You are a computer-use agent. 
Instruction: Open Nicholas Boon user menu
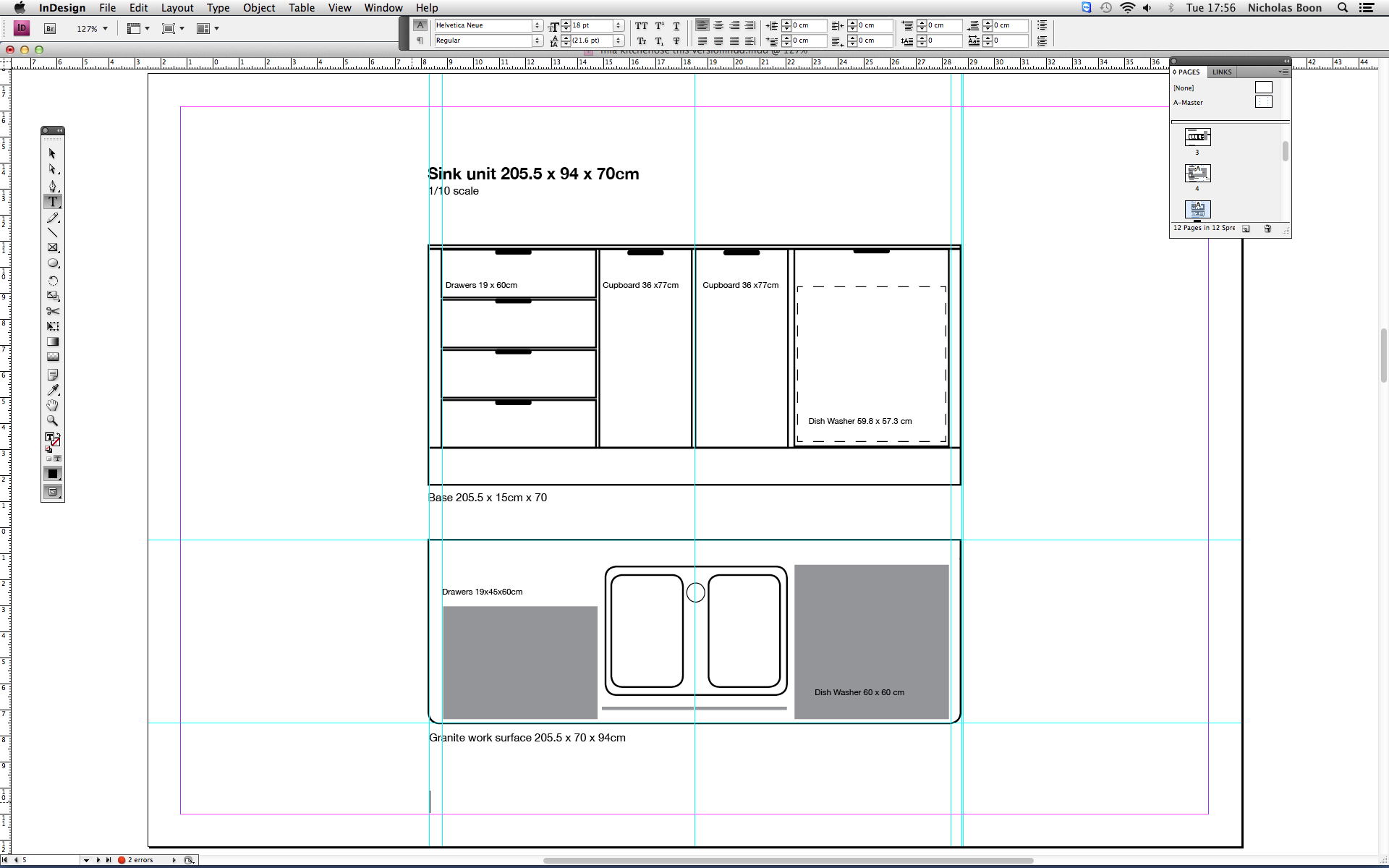coord(1285,8)
